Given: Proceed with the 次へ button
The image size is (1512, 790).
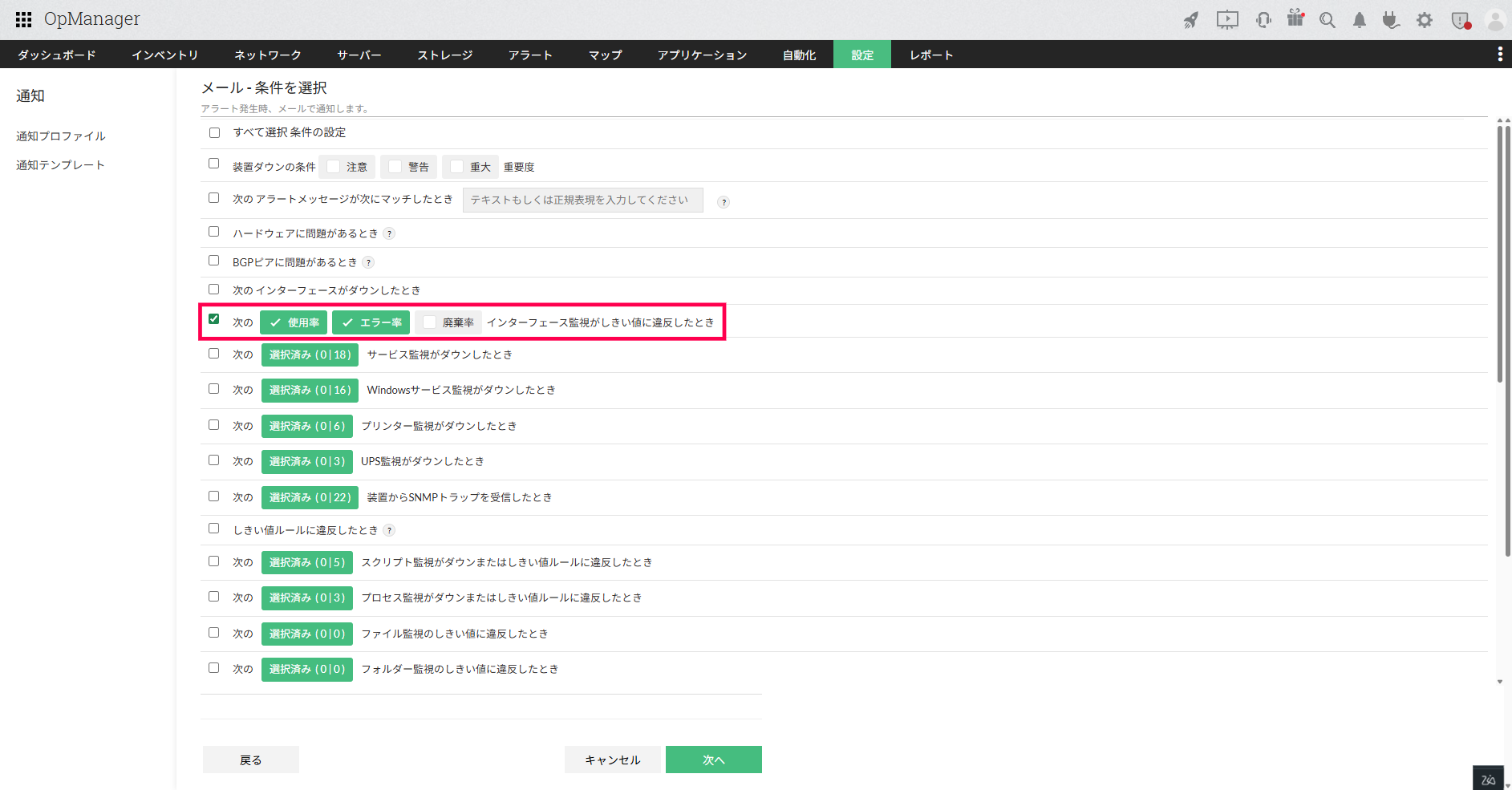Looking at the screenshot, I should click(714, 760).
